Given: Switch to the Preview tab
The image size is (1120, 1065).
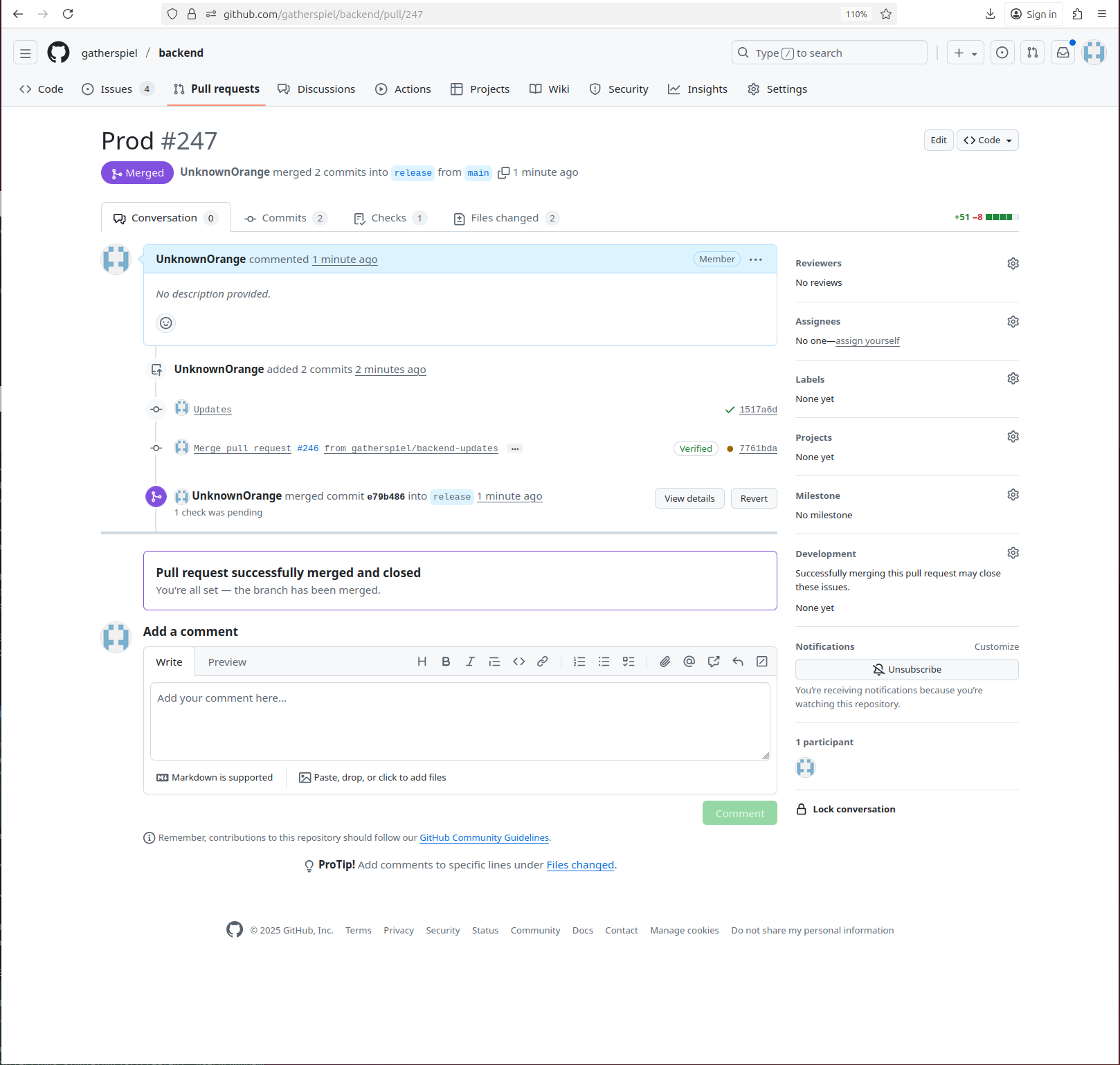Looking at the screenshot, I should coord(227,662).
